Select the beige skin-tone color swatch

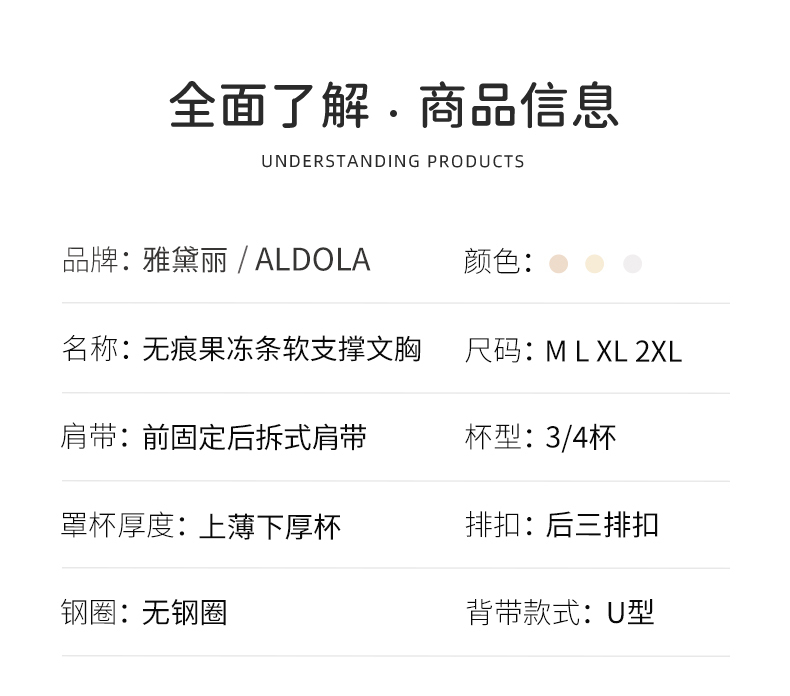(559, 264)
